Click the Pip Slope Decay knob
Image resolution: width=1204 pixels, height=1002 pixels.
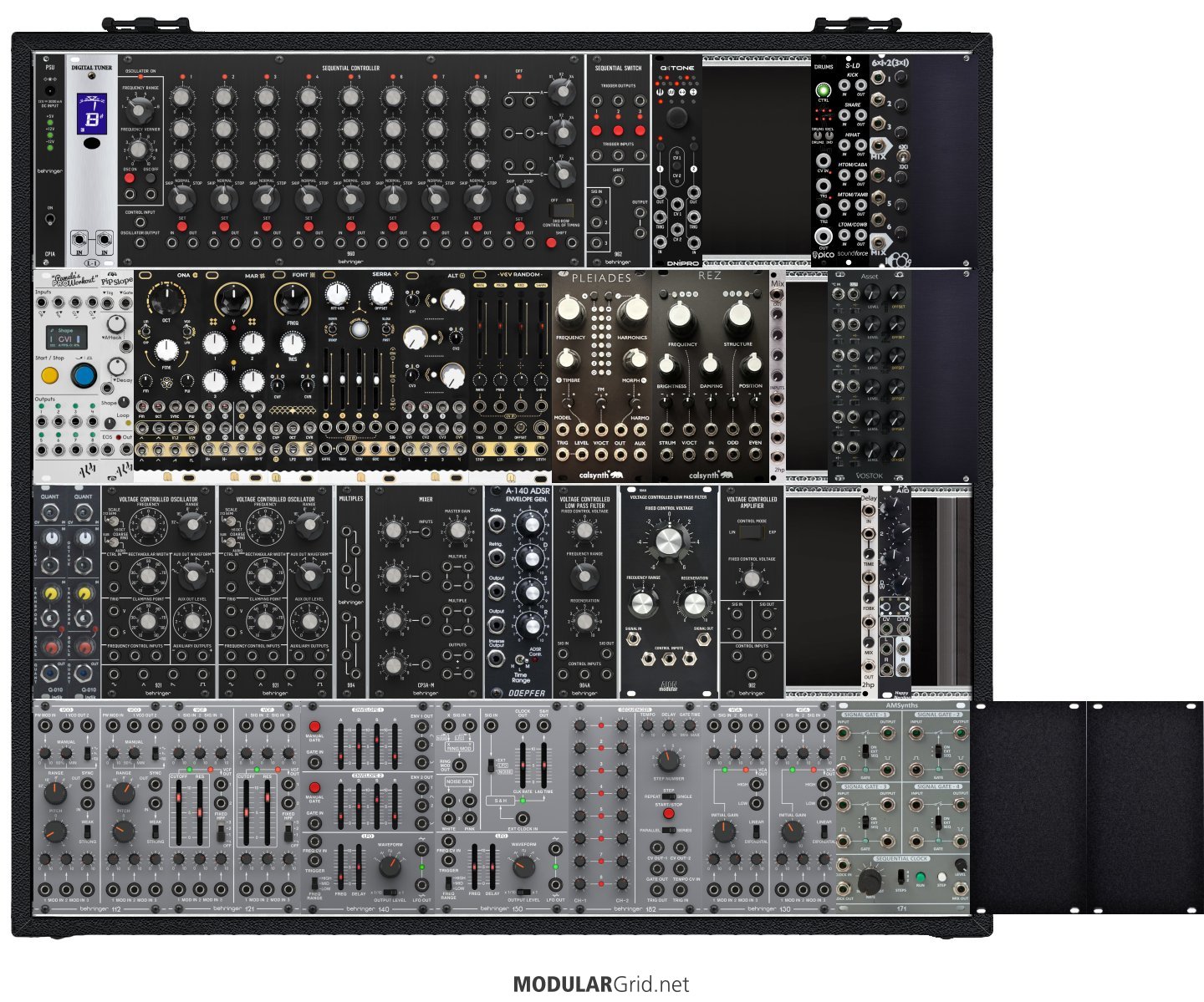[118, 366]
